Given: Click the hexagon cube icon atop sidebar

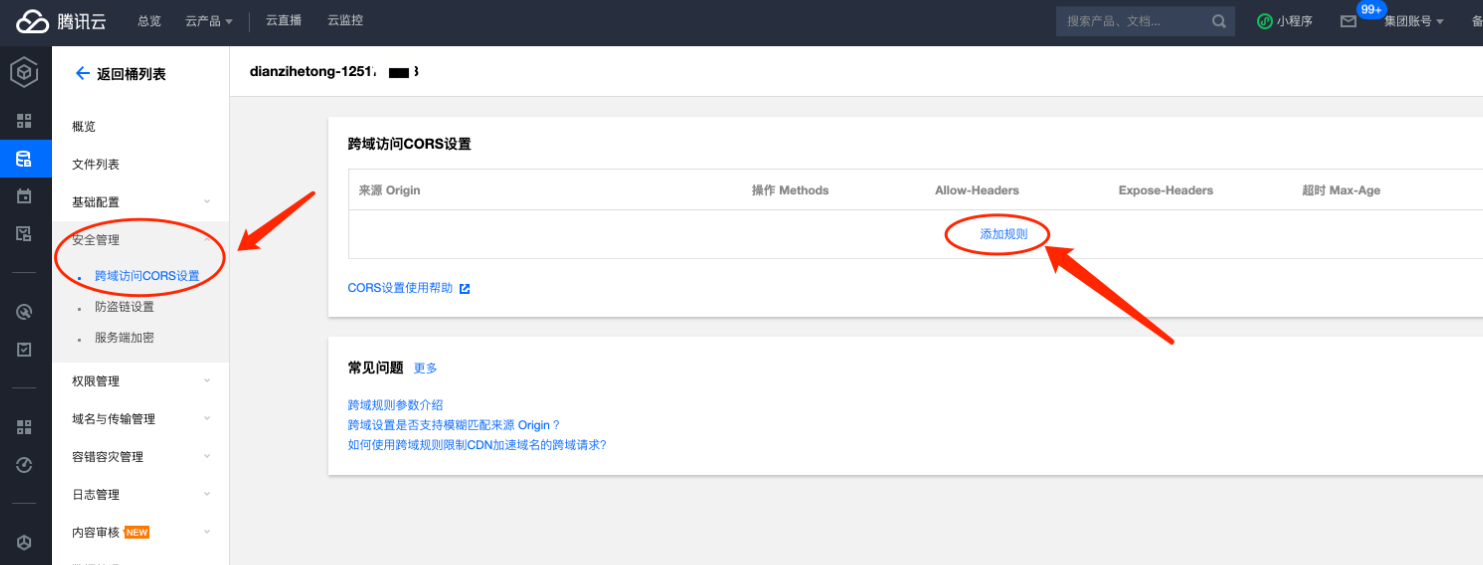Looking at the screenshot, I should (x=24, y=72).
